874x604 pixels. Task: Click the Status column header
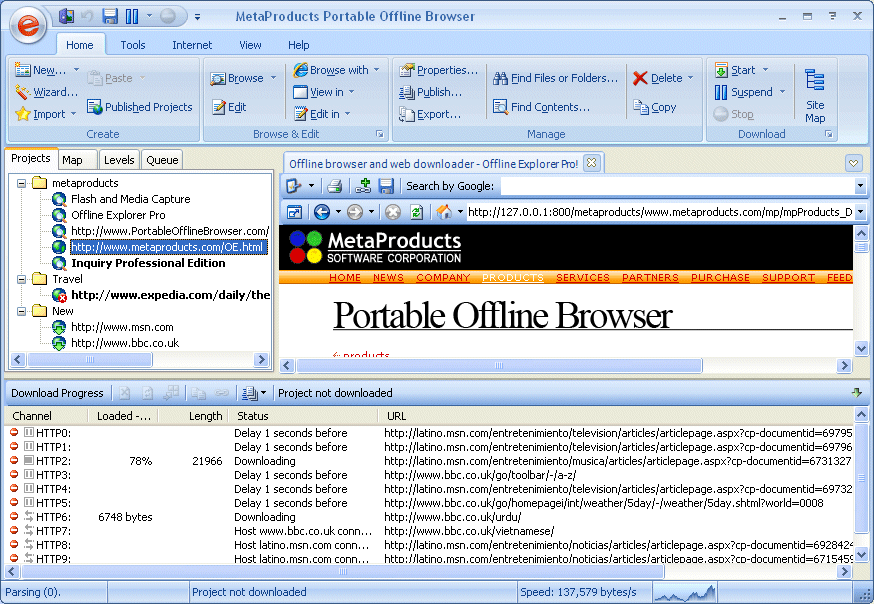tap(304, 416)
